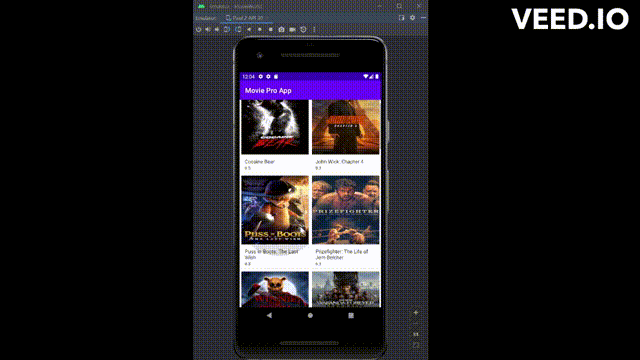Open the emulator panel settings gear

[412, 18]
